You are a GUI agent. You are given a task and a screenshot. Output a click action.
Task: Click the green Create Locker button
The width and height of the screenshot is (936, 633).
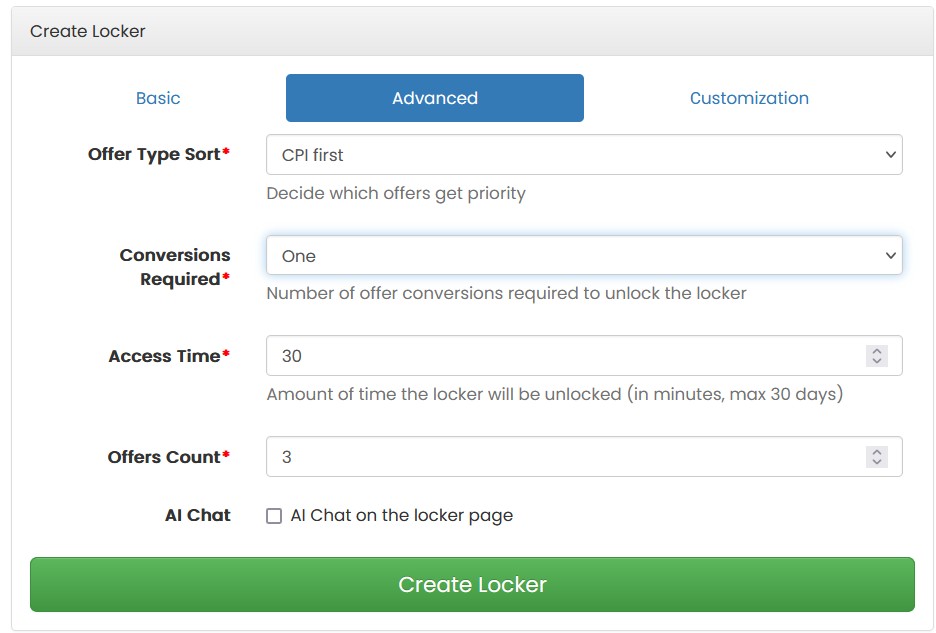[x=472, y=585]
